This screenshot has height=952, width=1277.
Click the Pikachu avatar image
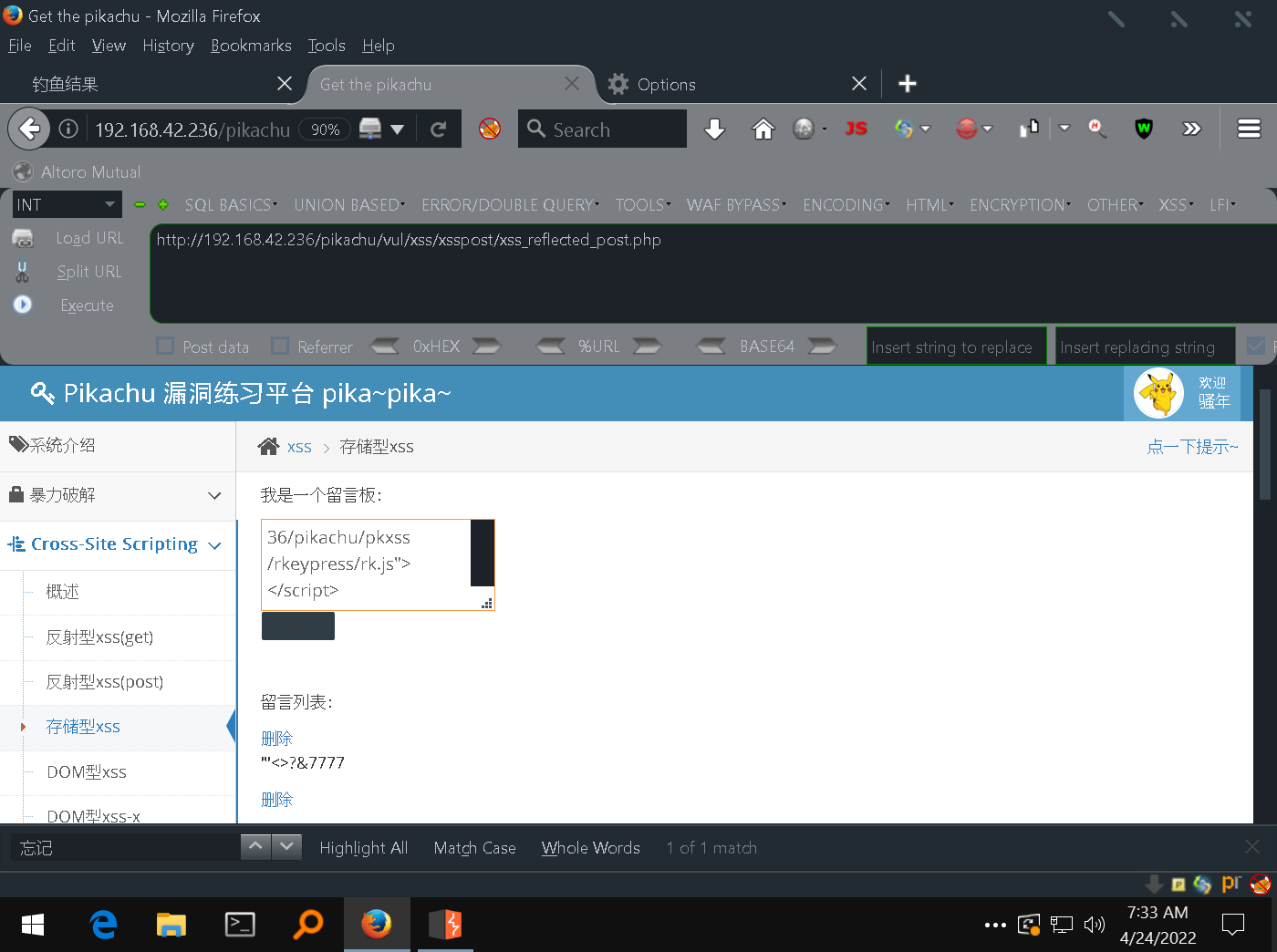click(x=1158, y=393)
